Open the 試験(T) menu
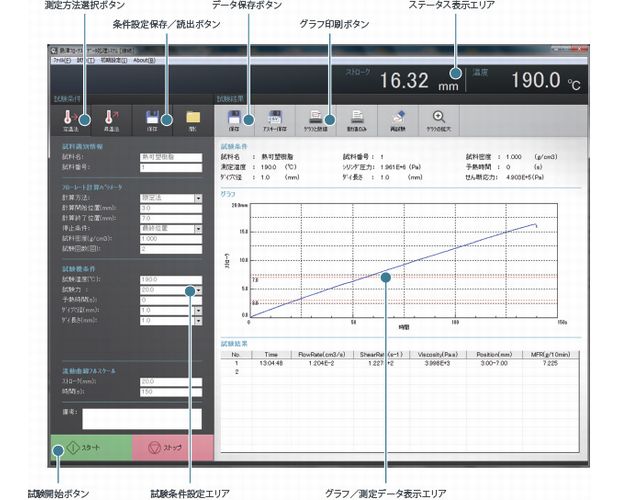Screen dimensions: 619x500 [x=86, y=60]
